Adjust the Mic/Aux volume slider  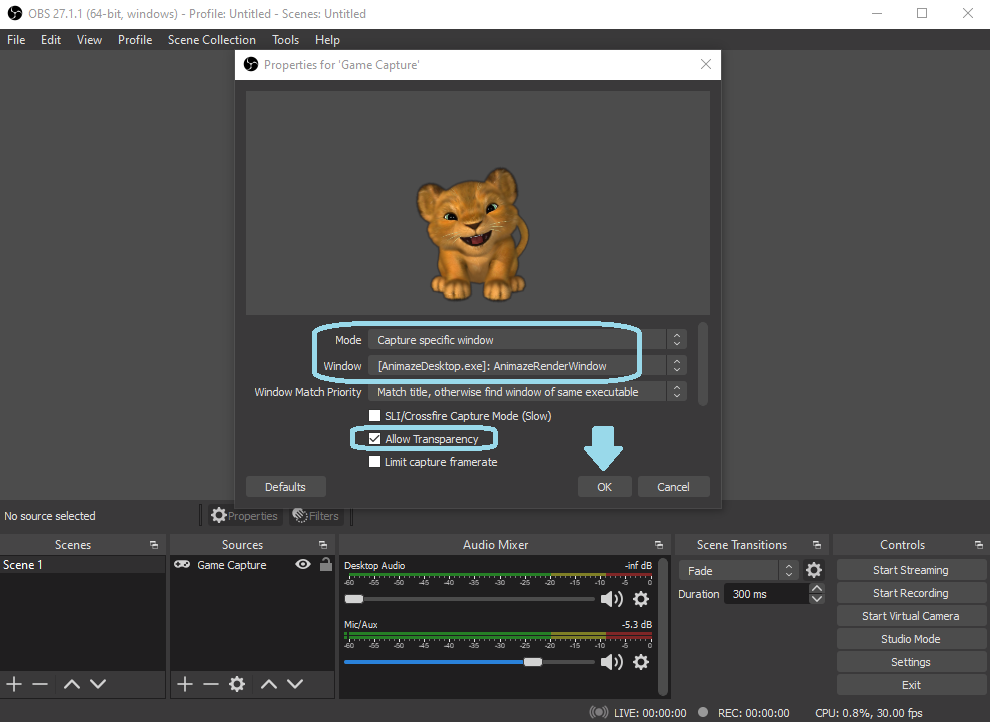pos(532,662)
